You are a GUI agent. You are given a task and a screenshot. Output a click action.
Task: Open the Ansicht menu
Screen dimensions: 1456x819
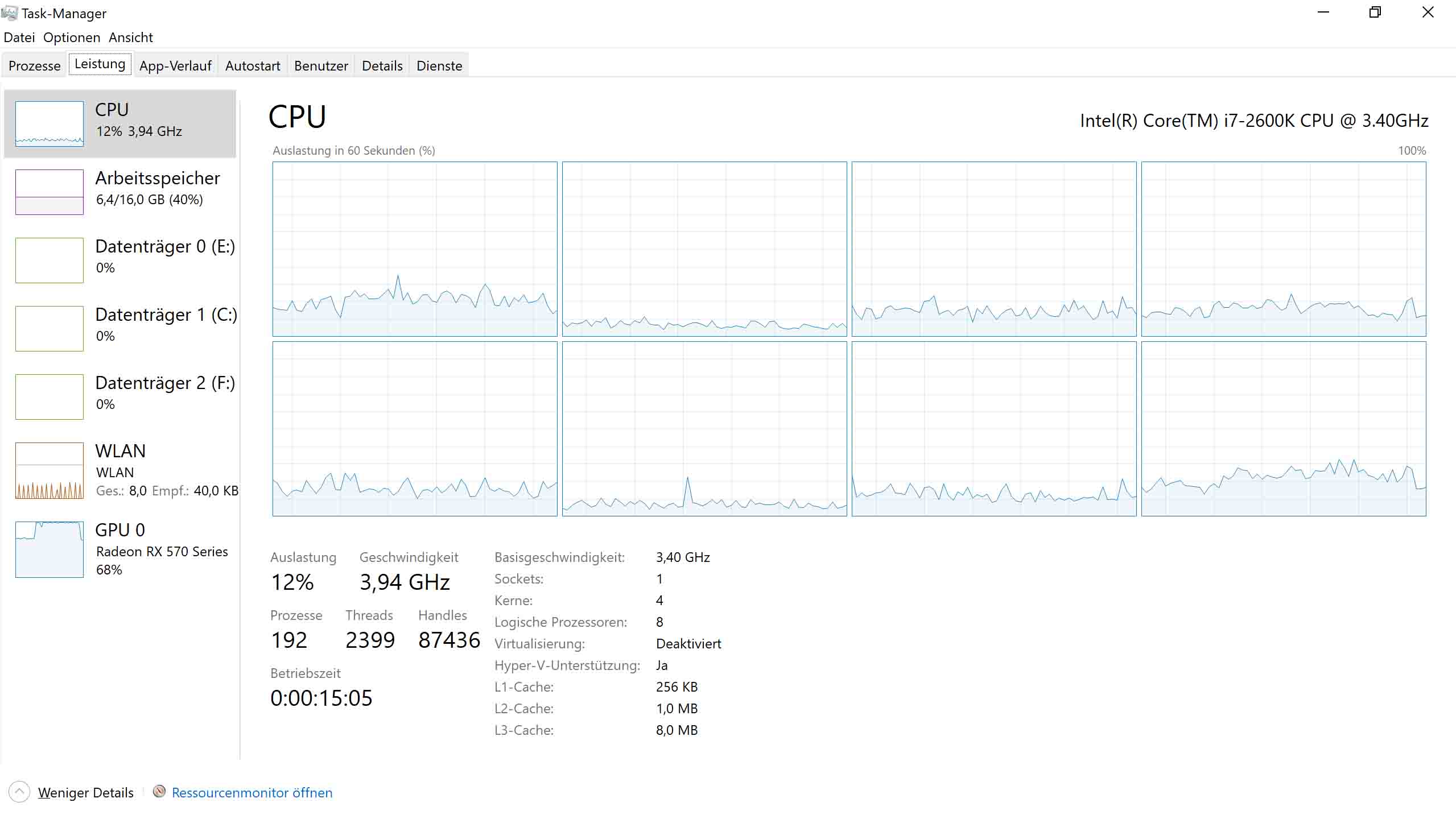(x=131, y=38)
